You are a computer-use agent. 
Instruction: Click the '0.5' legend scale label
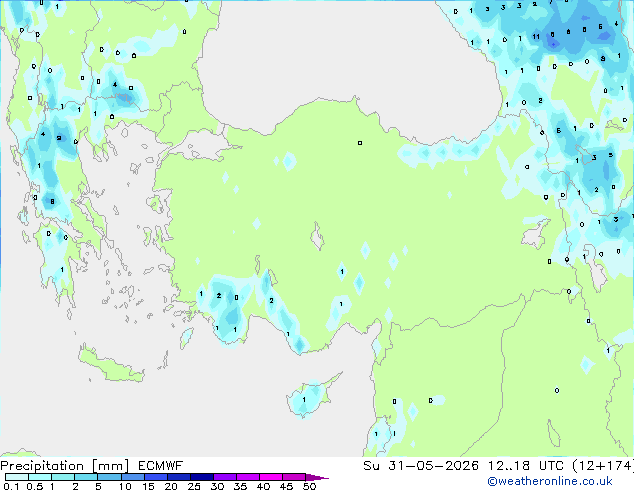(x=34, y=486)
